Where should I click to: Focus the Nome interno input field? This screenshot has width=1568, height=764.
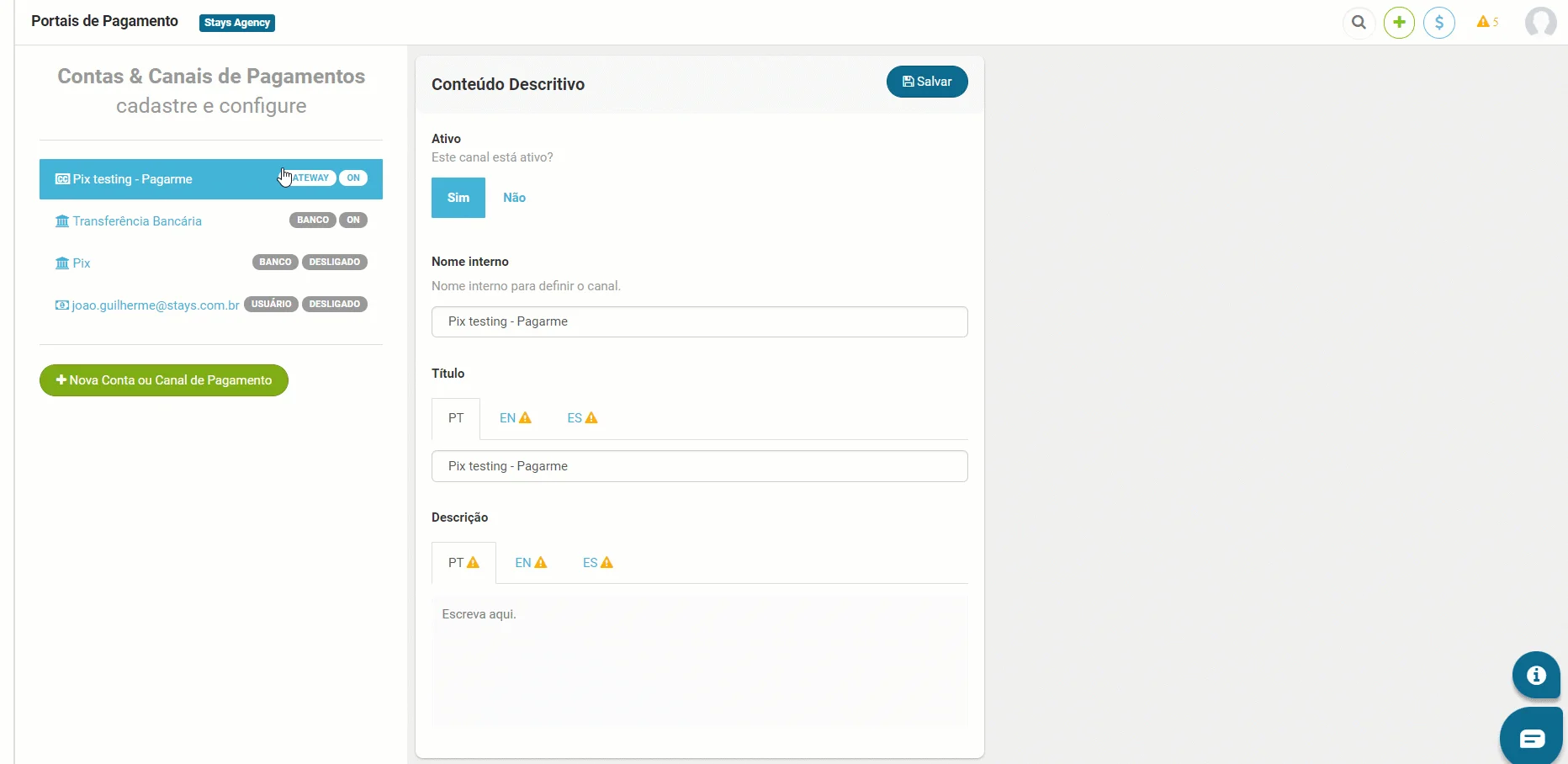(x=699, y=321)
